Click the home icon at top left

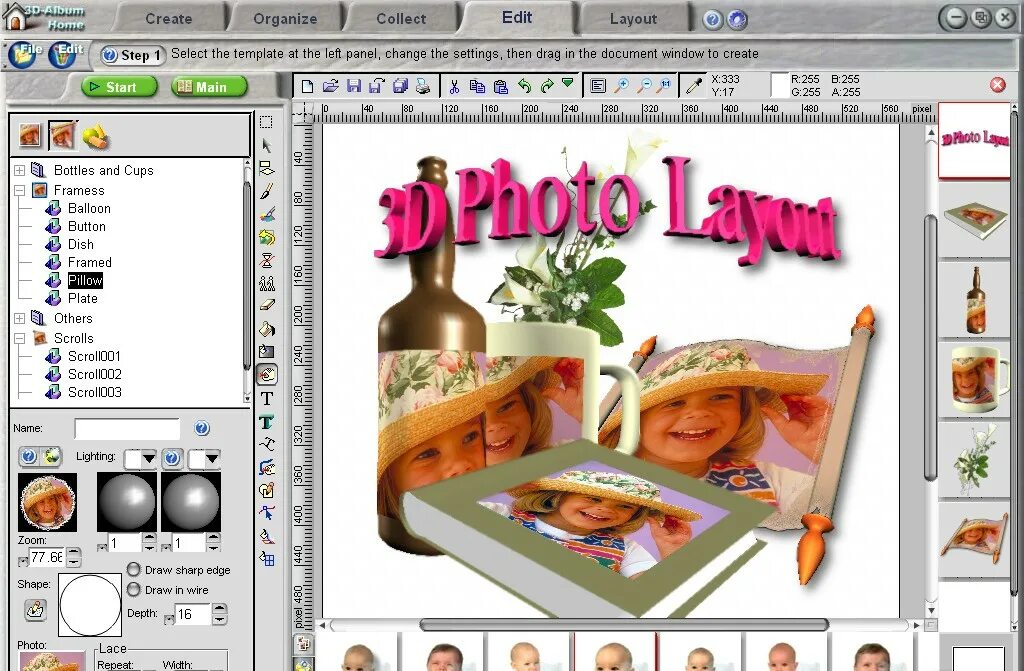click(x=14, y=18)
